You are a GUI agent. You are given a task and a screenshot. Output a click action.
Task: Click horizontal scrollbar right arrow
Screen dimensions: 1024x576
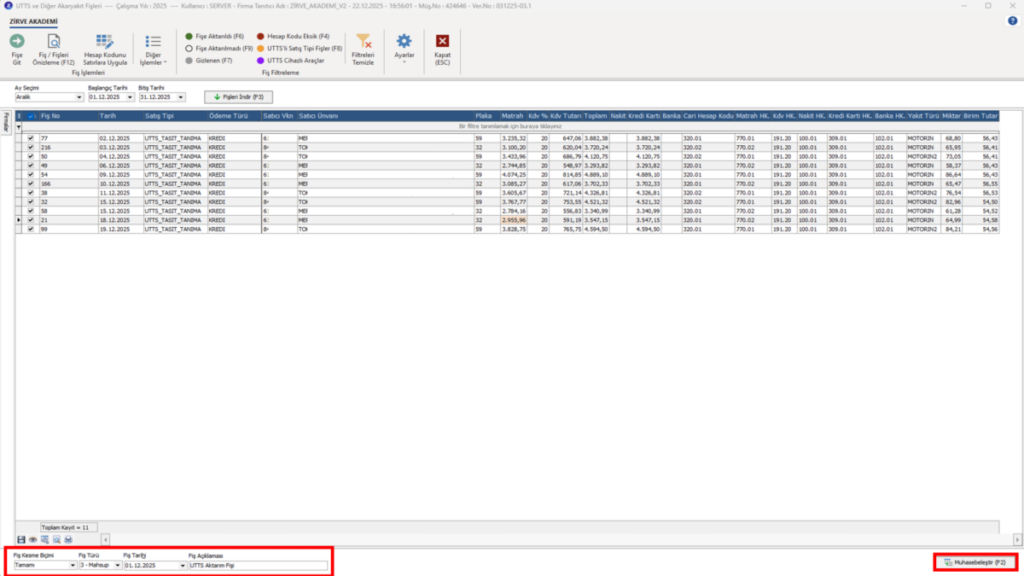[x=1017, y=539]
